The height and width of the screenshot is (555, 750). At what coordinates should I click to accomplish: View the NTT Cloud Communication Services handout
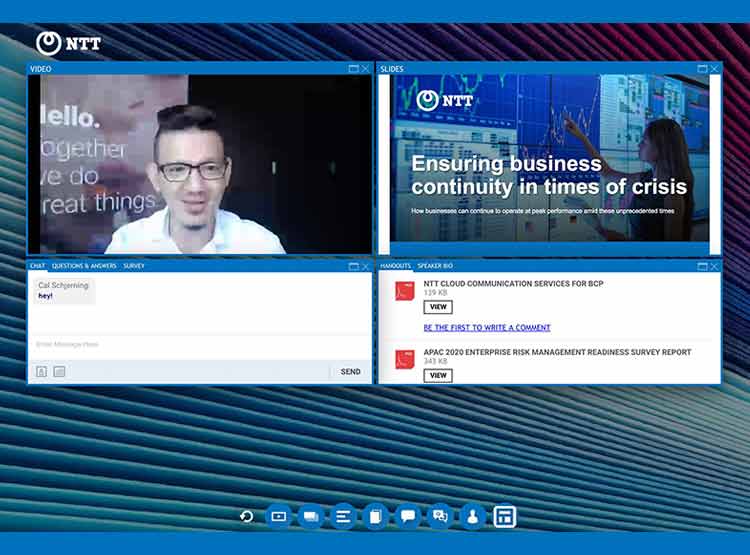point(438,307)
